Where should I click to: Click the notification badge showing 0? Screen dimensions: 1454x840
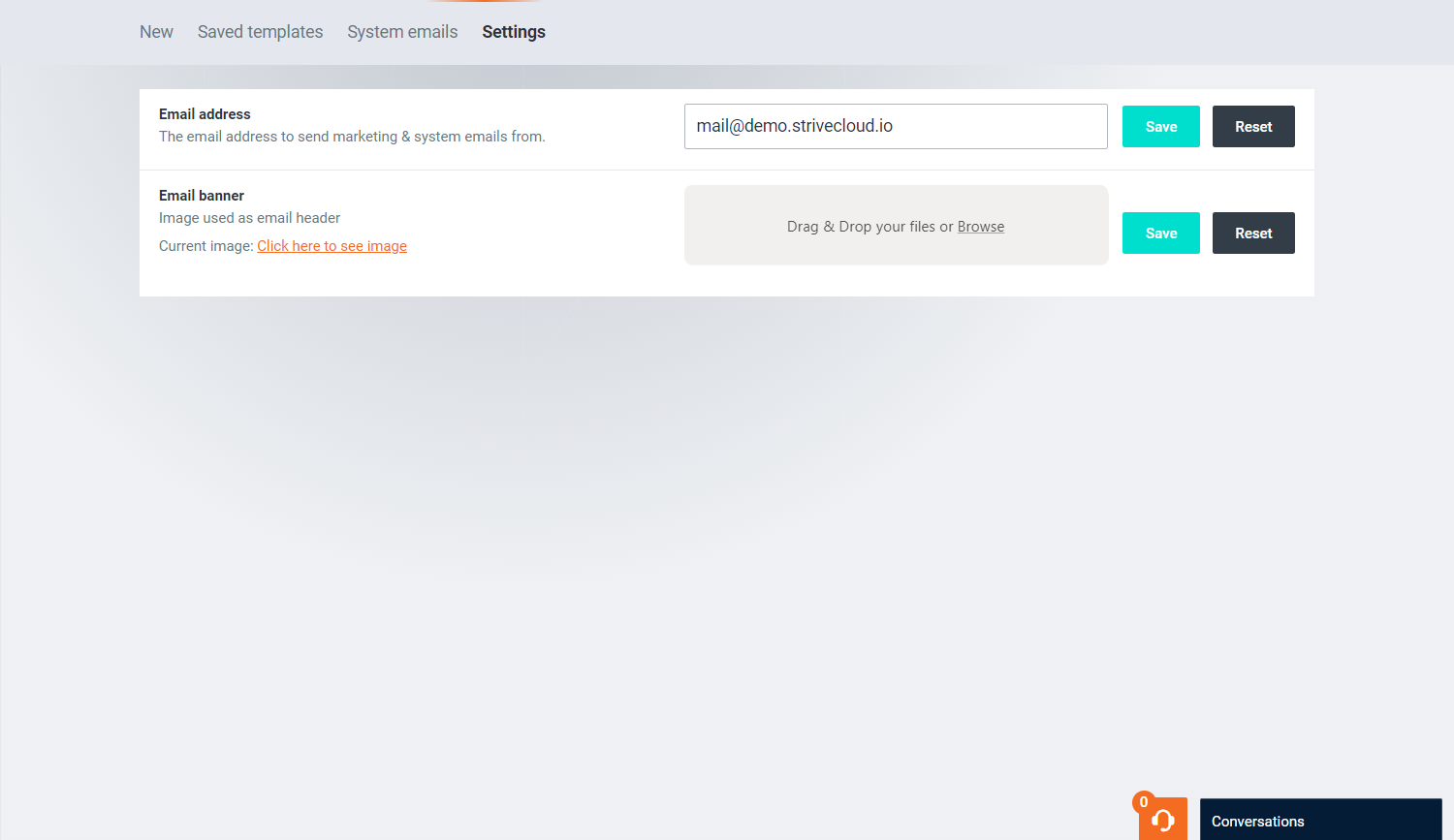coord(1144,802)
